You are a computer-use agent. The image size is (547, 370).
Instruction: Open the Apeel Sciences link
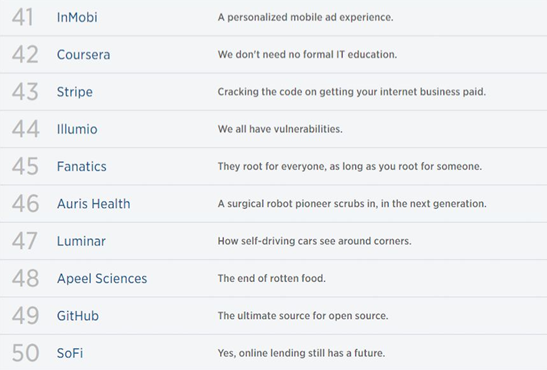tap(102, 279)
